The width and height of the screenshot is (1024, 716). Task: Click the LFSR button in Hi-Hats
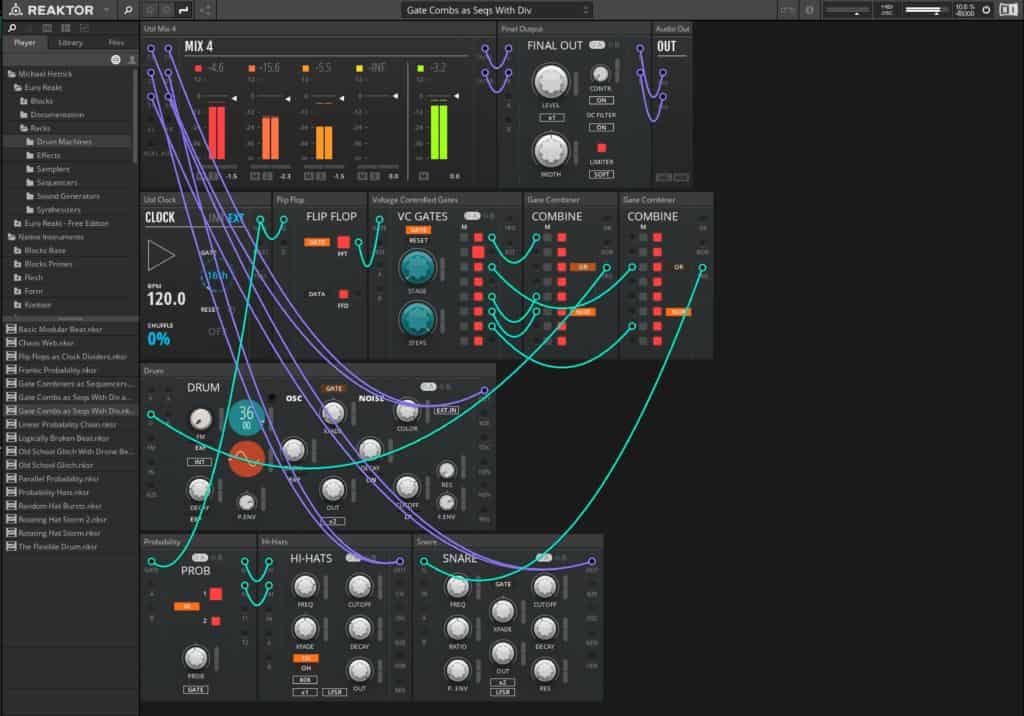[x=334, y=692]
